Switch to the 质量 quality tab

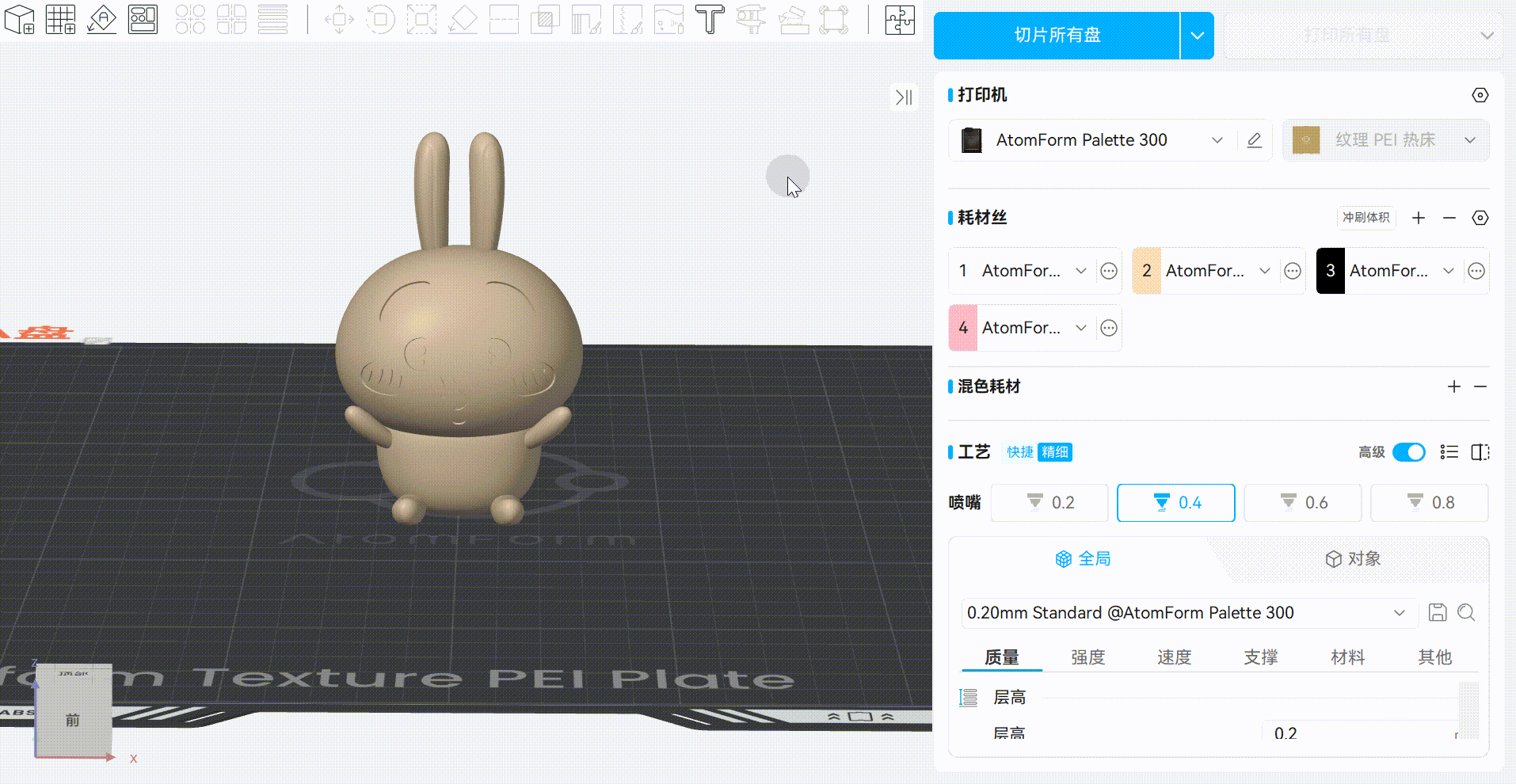point(1002,657)
